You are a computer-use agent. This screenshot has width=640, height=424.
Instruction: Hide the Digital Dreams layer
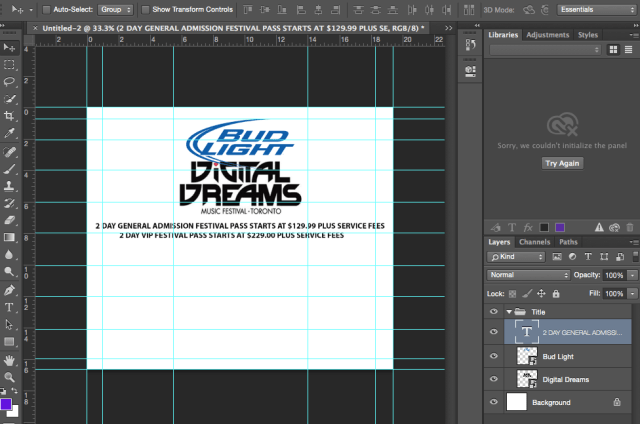pyautogui.click(x=493, y=379)
